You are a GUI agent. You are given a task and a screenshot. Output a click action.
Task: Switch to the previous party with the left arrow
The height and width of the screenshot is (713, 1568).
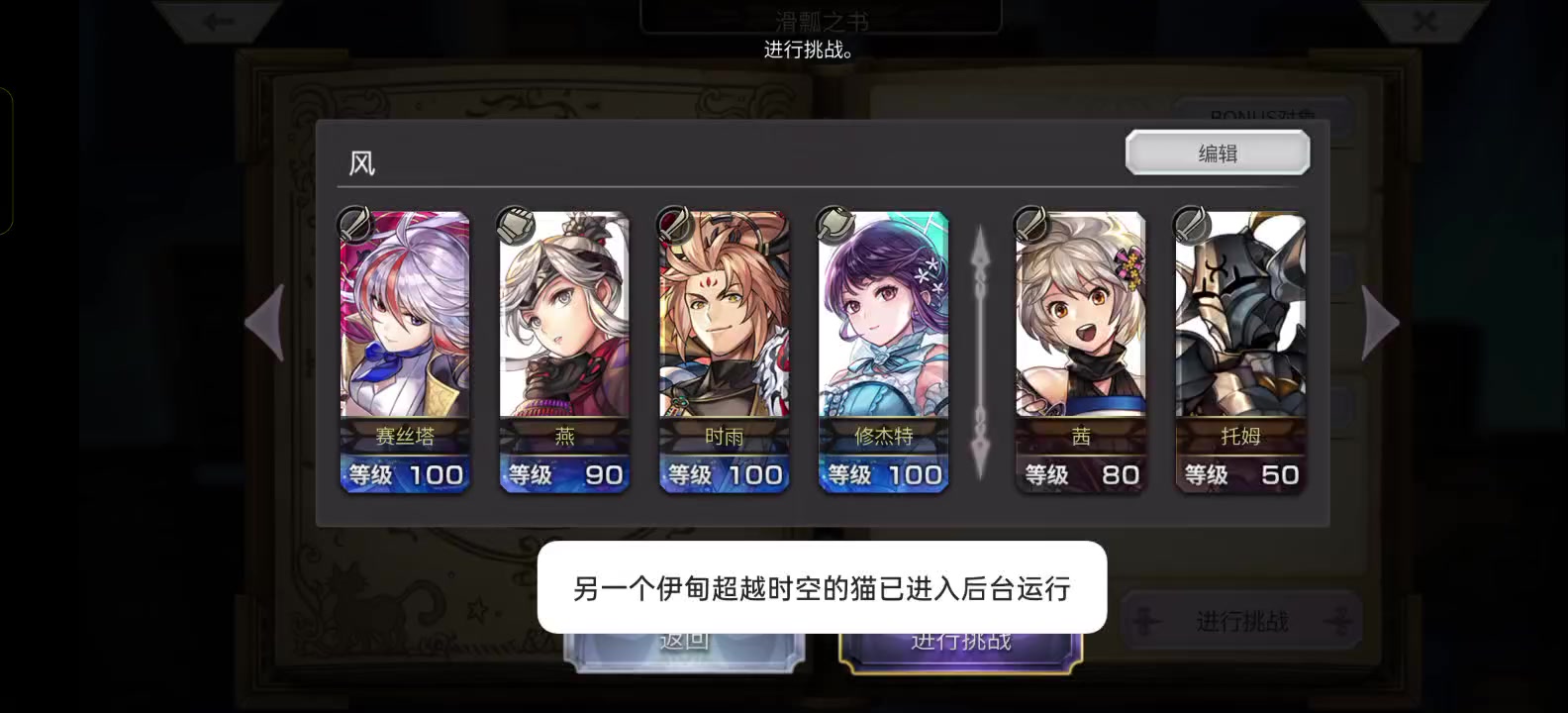coord(265,323)
